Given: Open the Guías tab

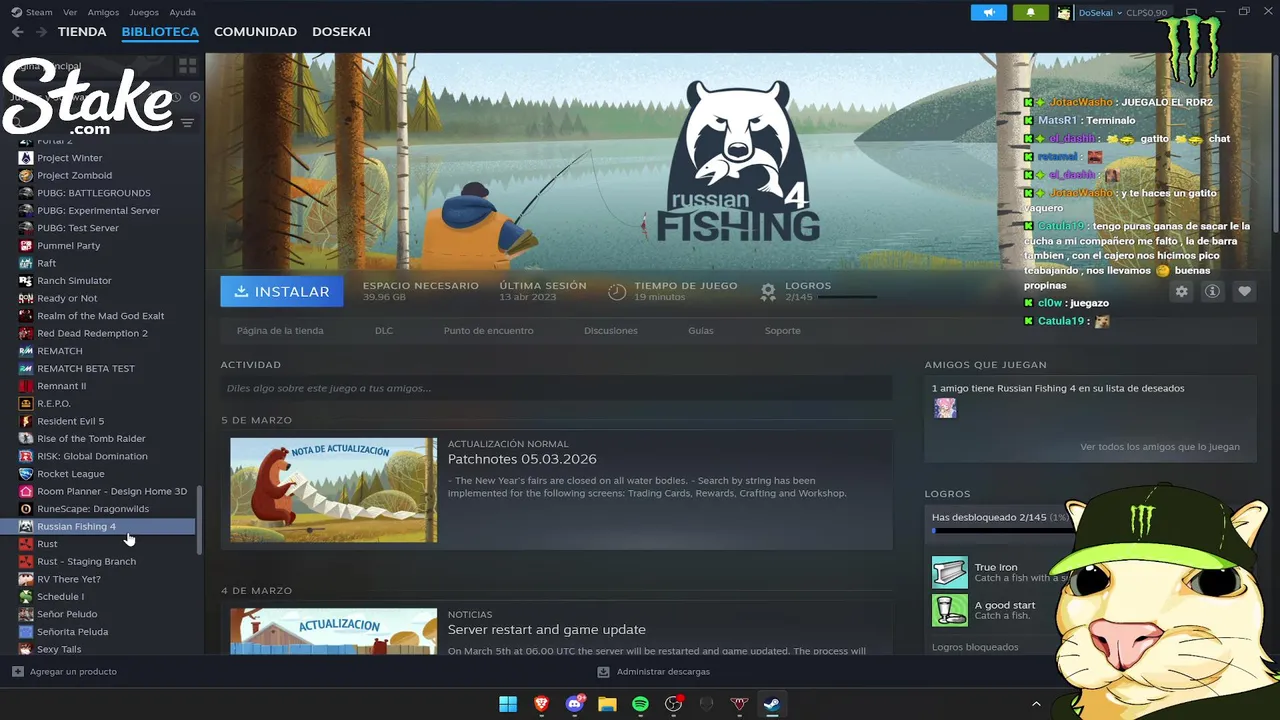Looking at the screenshot, I should coord(700,330).
